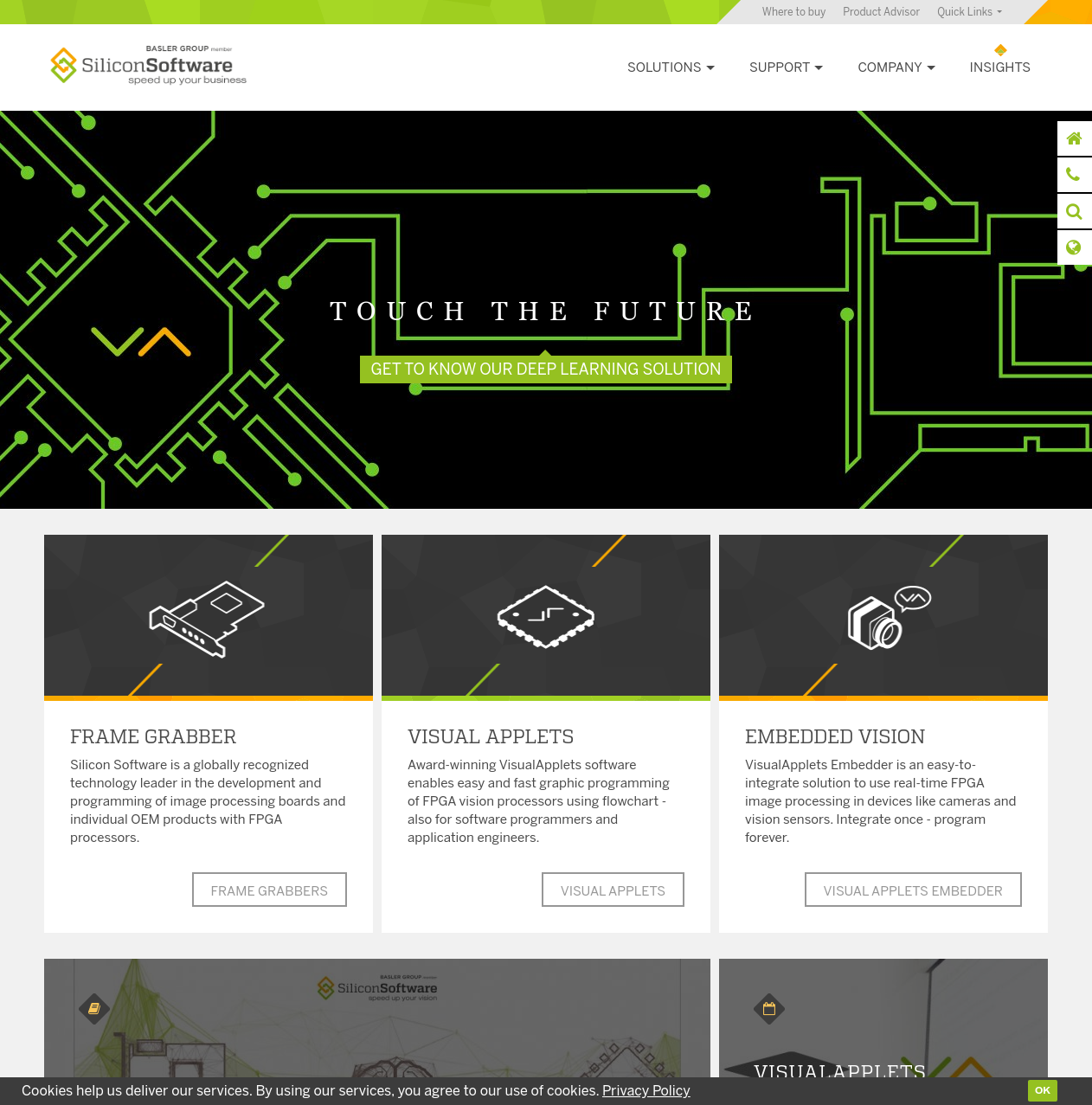Open the Privacy Policy link in cookie bar
1092x1105 pixels.
646,1091
